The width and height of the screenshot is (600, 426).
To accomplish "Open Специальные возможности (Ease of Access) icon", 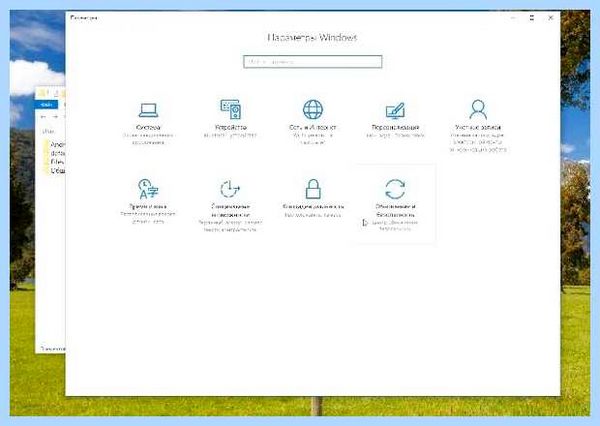I will tap(230, 189).
